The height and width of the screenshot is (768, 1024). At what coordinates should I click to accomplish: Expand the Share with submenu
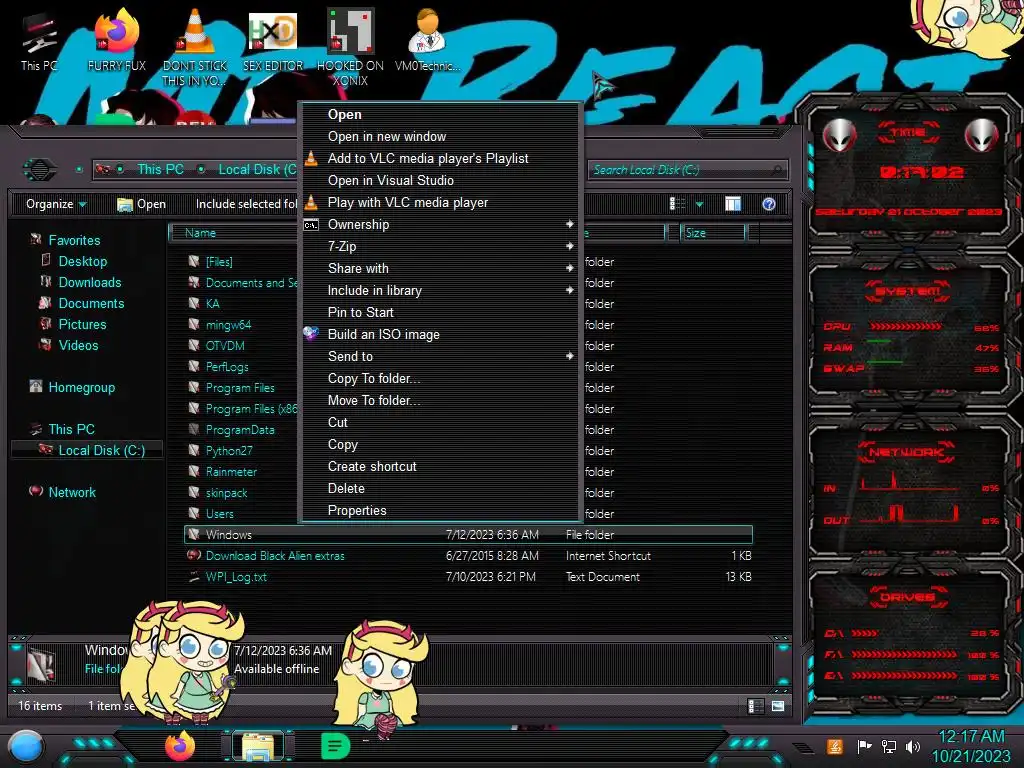coord(439,268)
